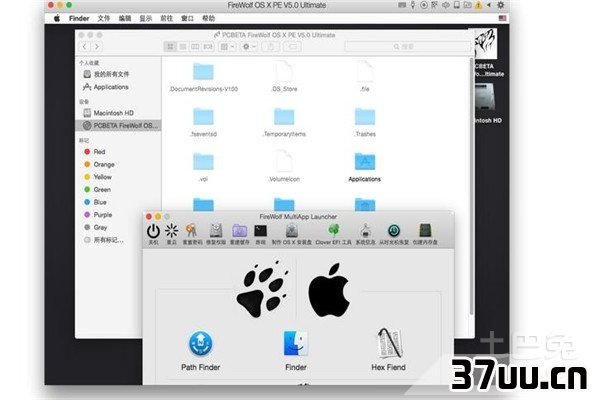
Task: Select the .TemporaryItems folder
Action: [x=284, y=117]
